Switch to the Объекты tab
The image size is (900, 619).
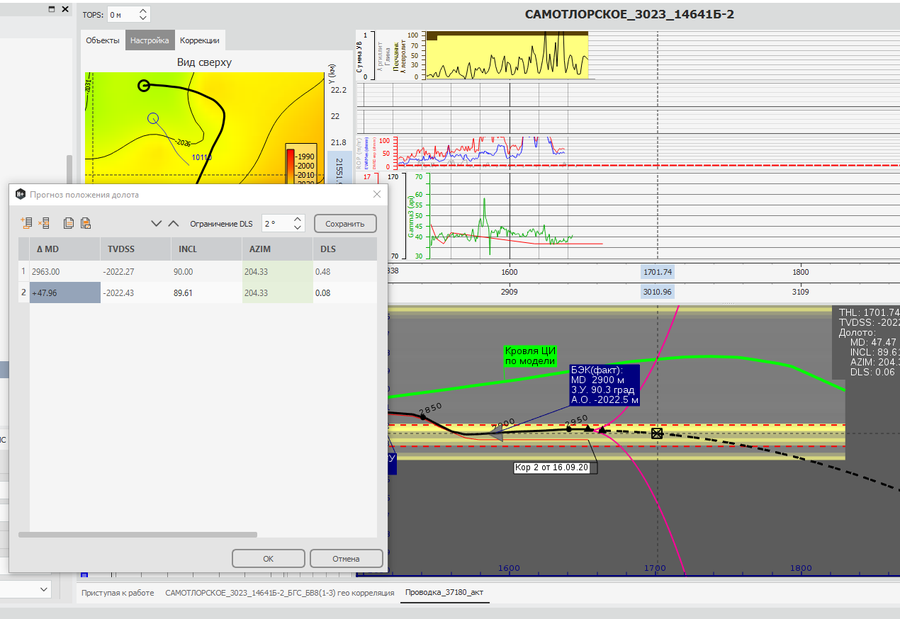(102, 40)
